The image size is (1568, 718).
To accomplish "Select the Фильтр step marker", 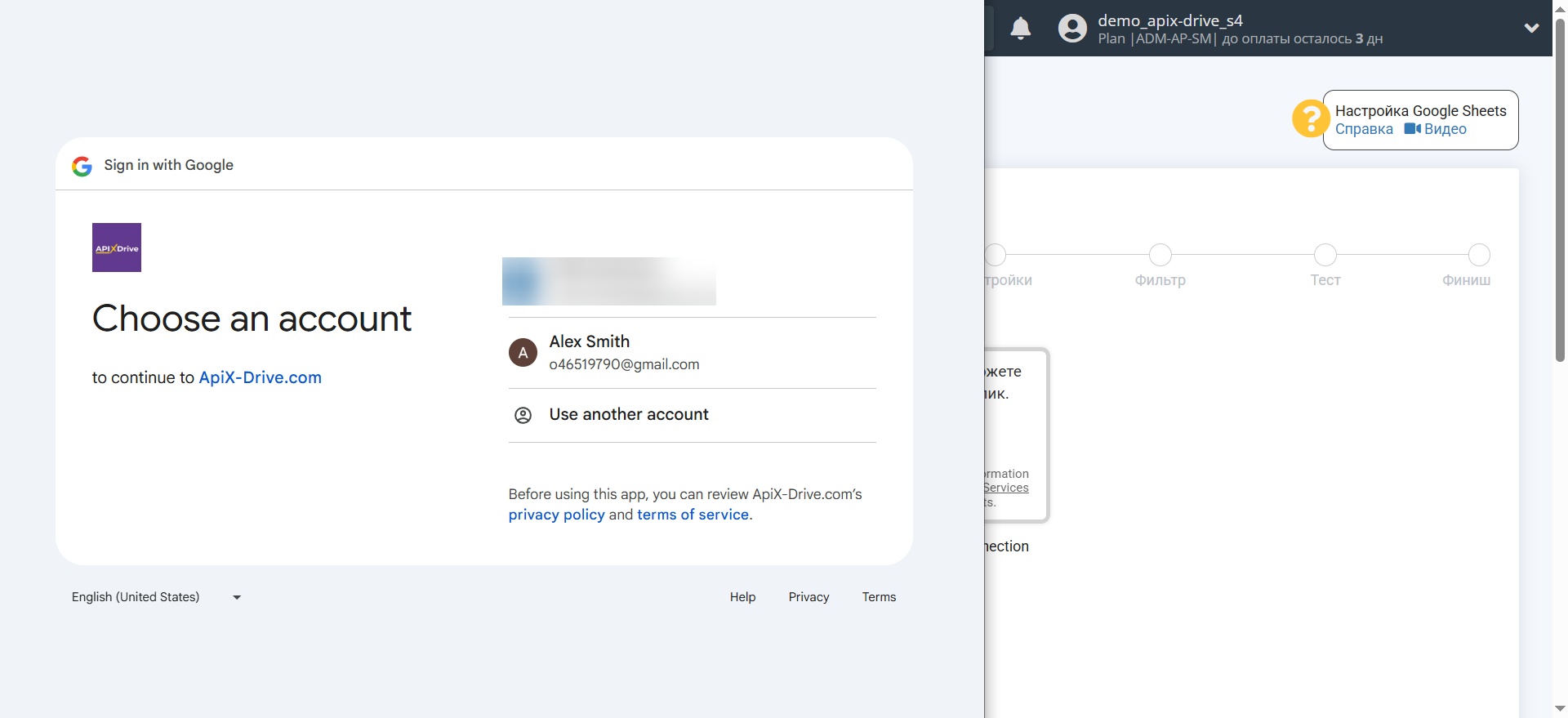I will (1160, 255).
